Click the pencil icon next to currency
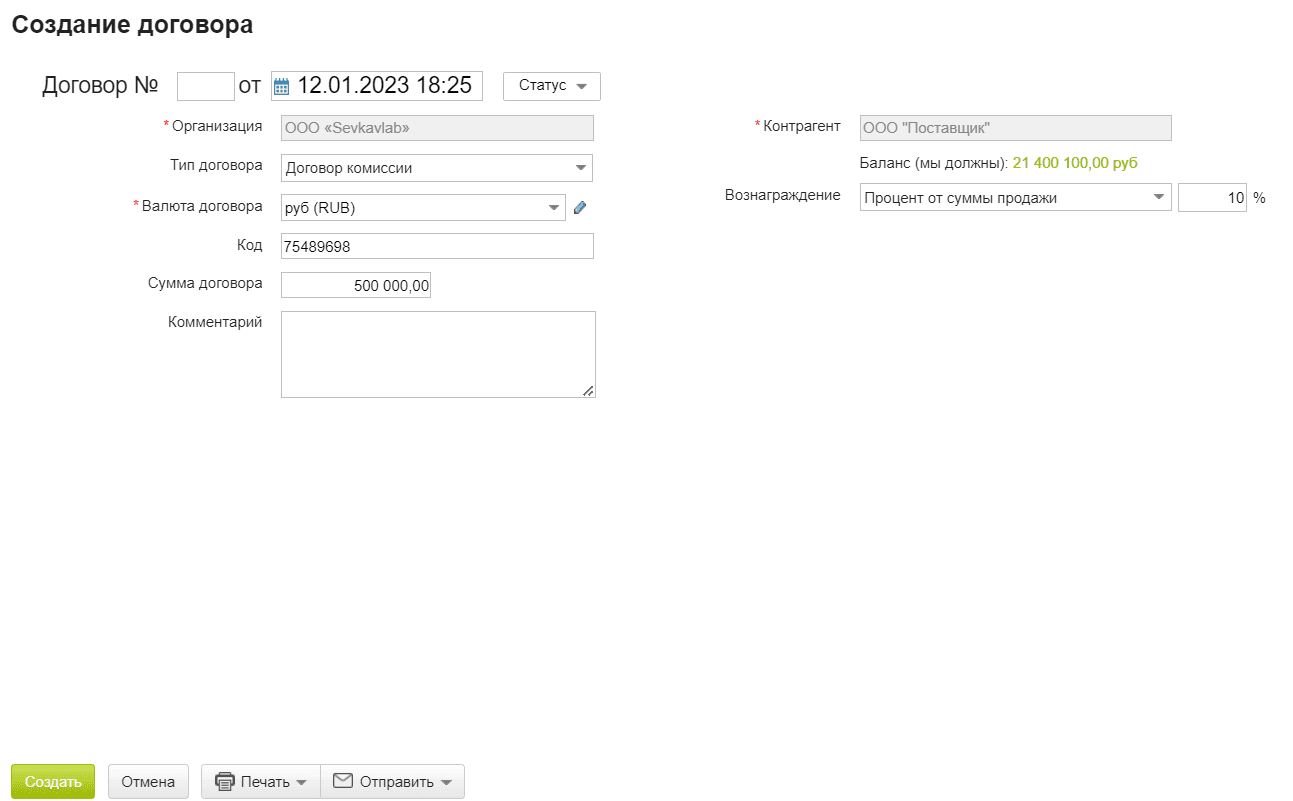The image size is (1293, 801). tap(579, 208)
